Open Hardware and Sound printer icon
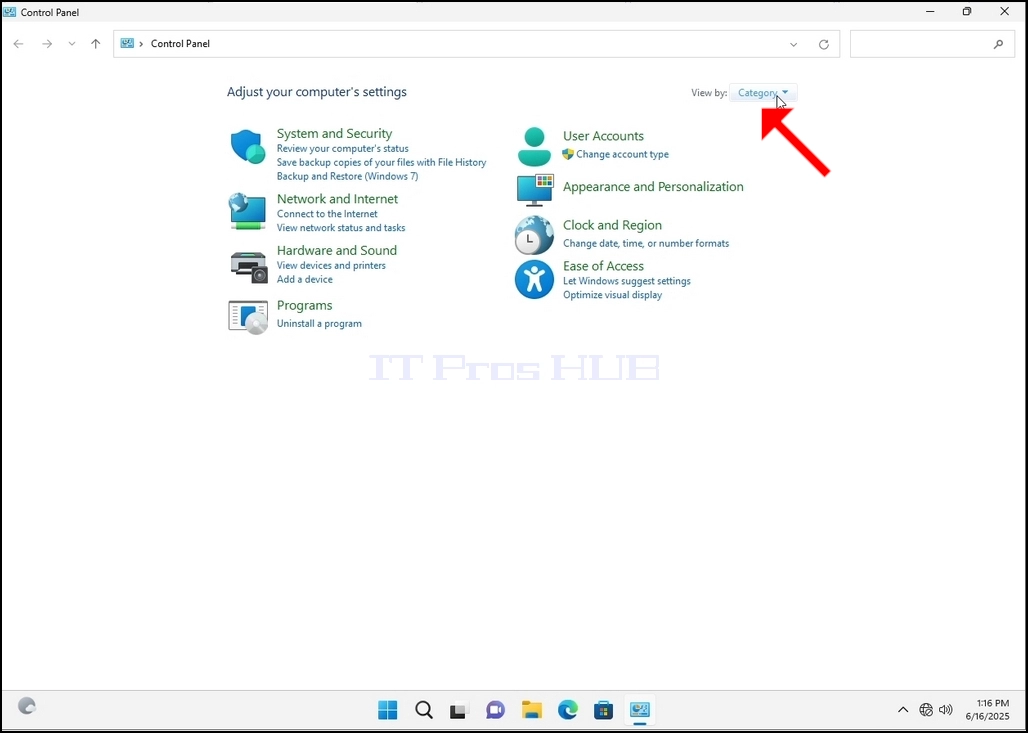This screenshot has height=733, width=1028. [x=248, y=266]
